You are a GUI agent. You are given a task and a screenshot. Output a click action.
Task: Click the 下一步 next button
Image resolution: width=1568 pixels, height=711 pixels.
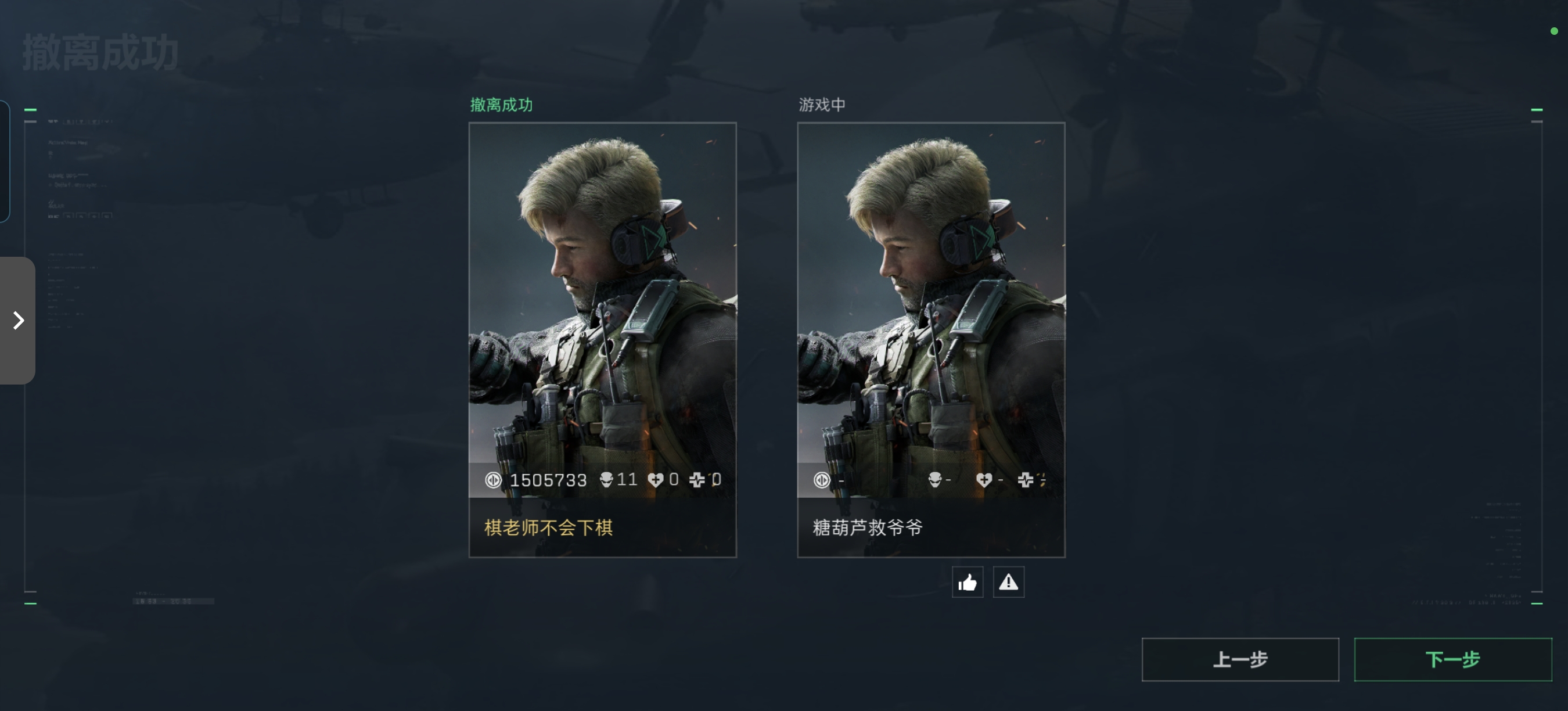coord(1452,659)
